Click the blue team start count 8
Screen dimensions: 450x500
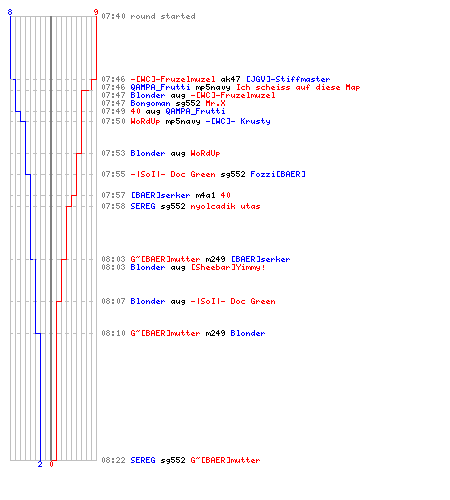coord(10,12)
